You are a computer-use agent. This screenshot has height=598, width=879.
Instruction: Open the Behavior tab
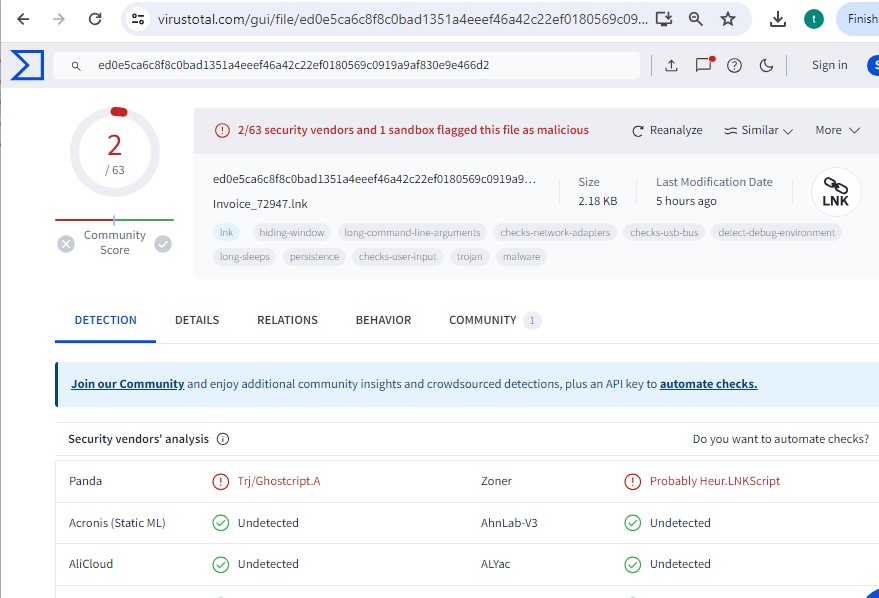[383, 320]
